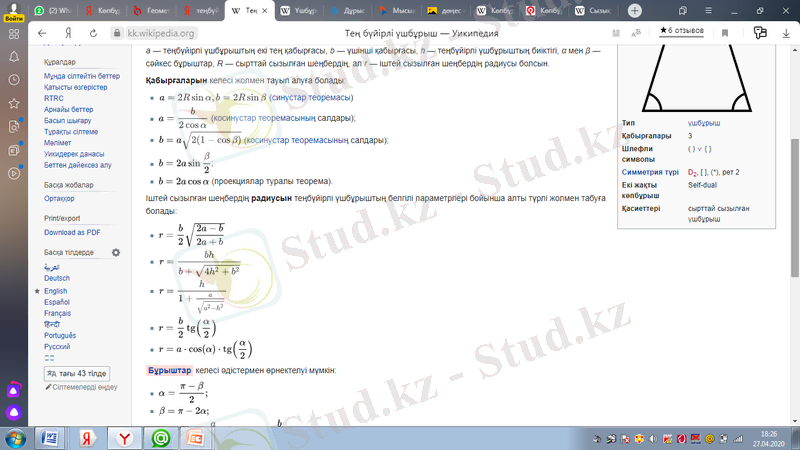800x450 pixels.
Task: Open Басып шығару link
Action: click(x=67, y=120)
